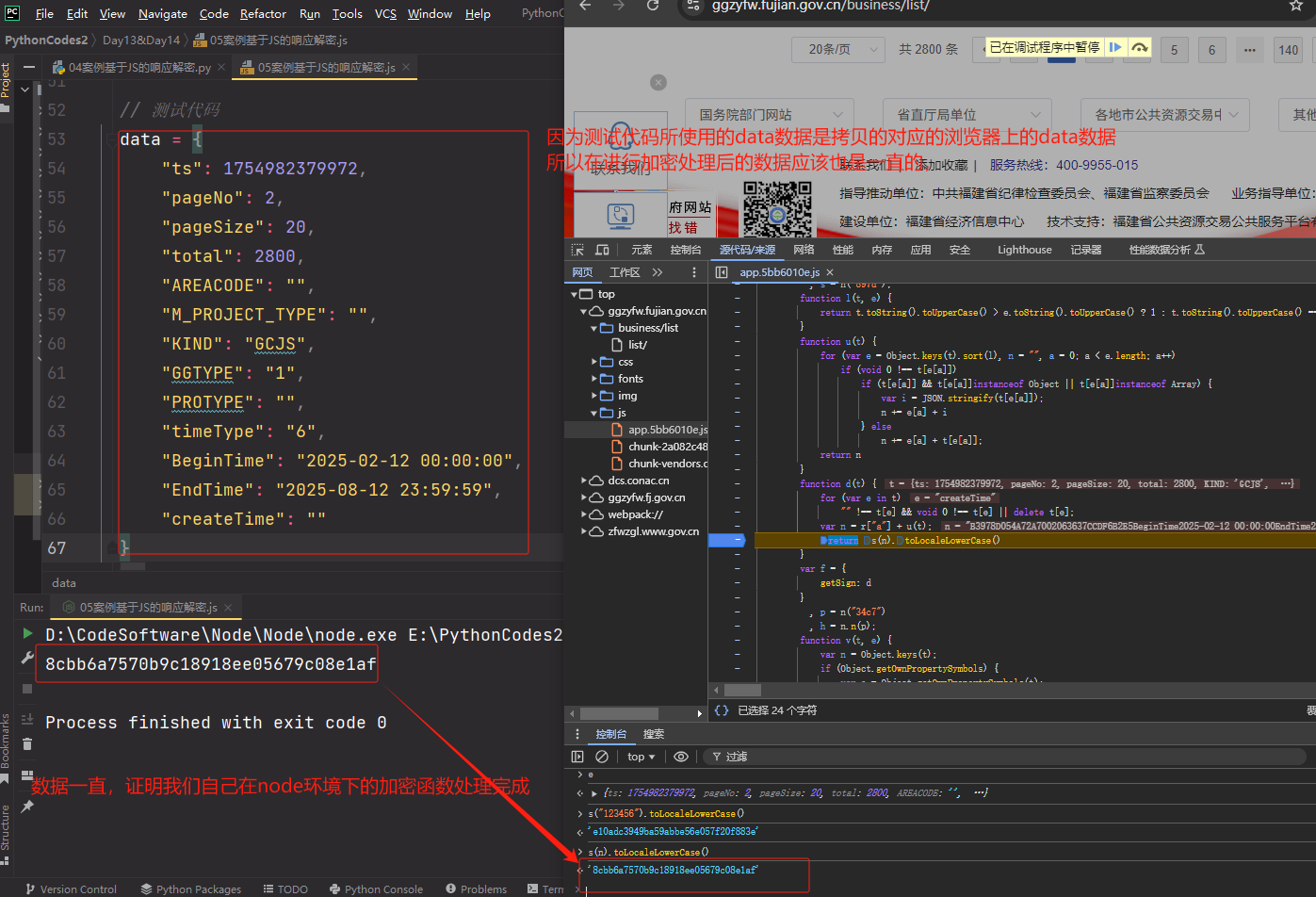Step over the next function call in the banner
The height and width of the screenshot is (897, 1316).
(1140, 47)
